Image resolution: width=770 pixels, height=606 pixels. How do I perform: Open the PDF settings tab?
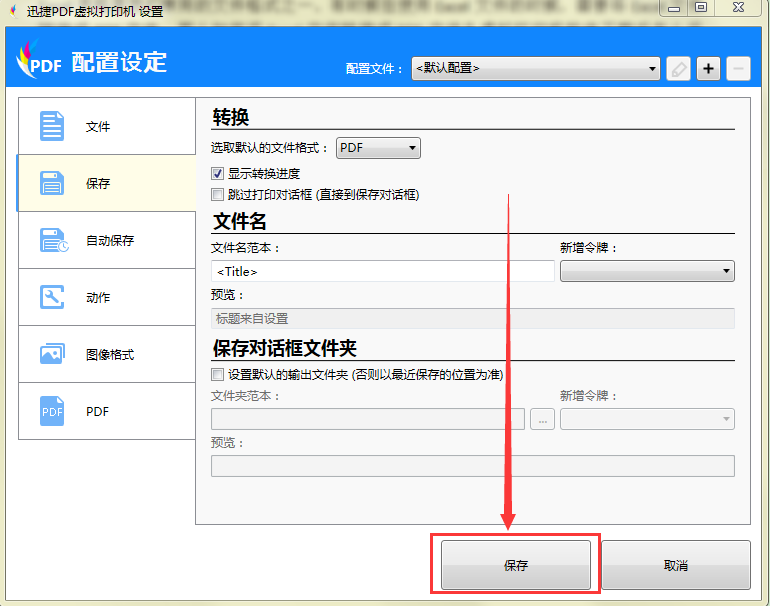pos(107,411)
